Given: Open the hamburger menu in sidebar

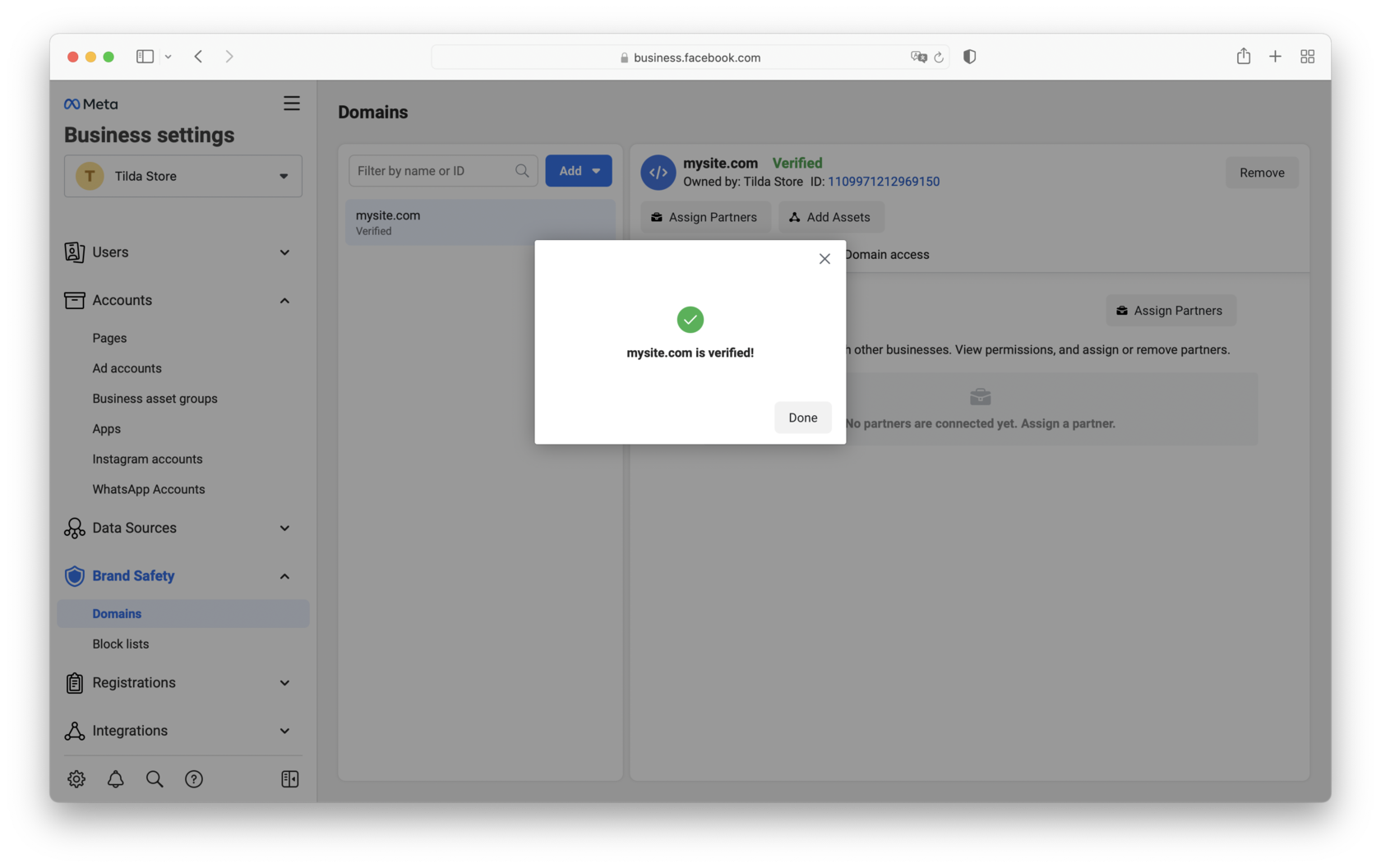Looking at the screenshot, I should click(x=292, y=104).
